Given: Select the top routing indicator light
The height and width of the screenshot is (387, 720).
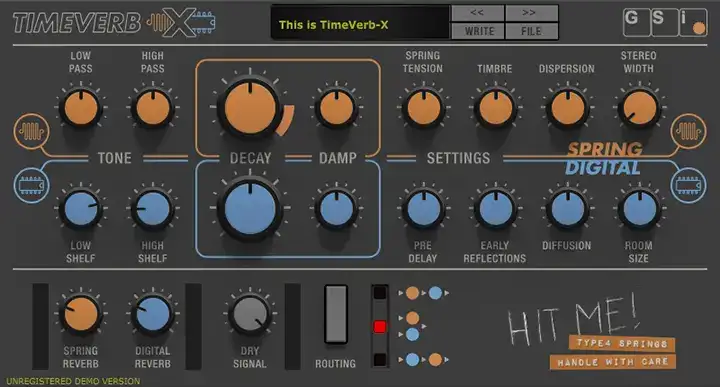Looking at the screenshot, I should (x=380, y=293).
